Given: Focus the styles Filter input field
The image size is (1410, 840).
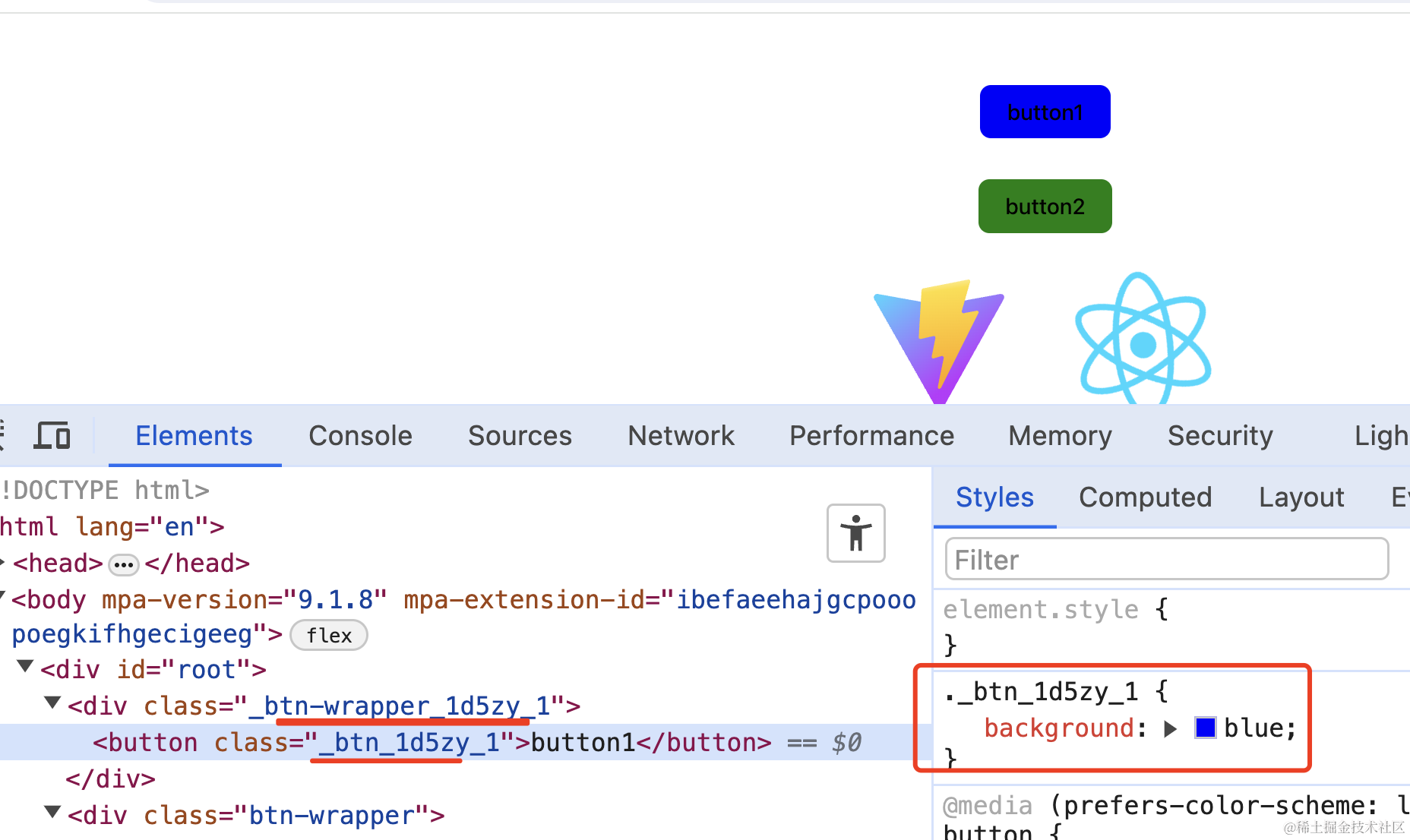Looking at the screenshot, I should coord(1167,559).
